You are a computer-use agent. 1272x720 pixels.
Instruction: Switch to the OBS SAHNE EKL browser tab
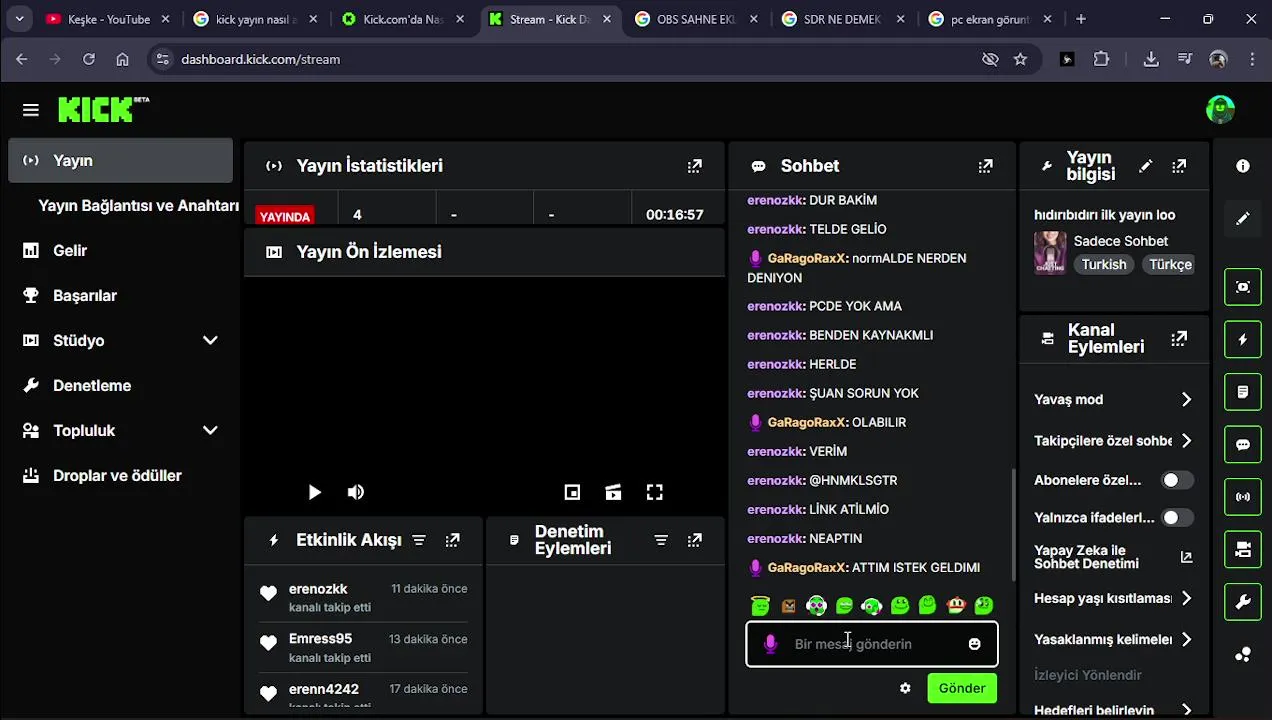tap(696, 19)
